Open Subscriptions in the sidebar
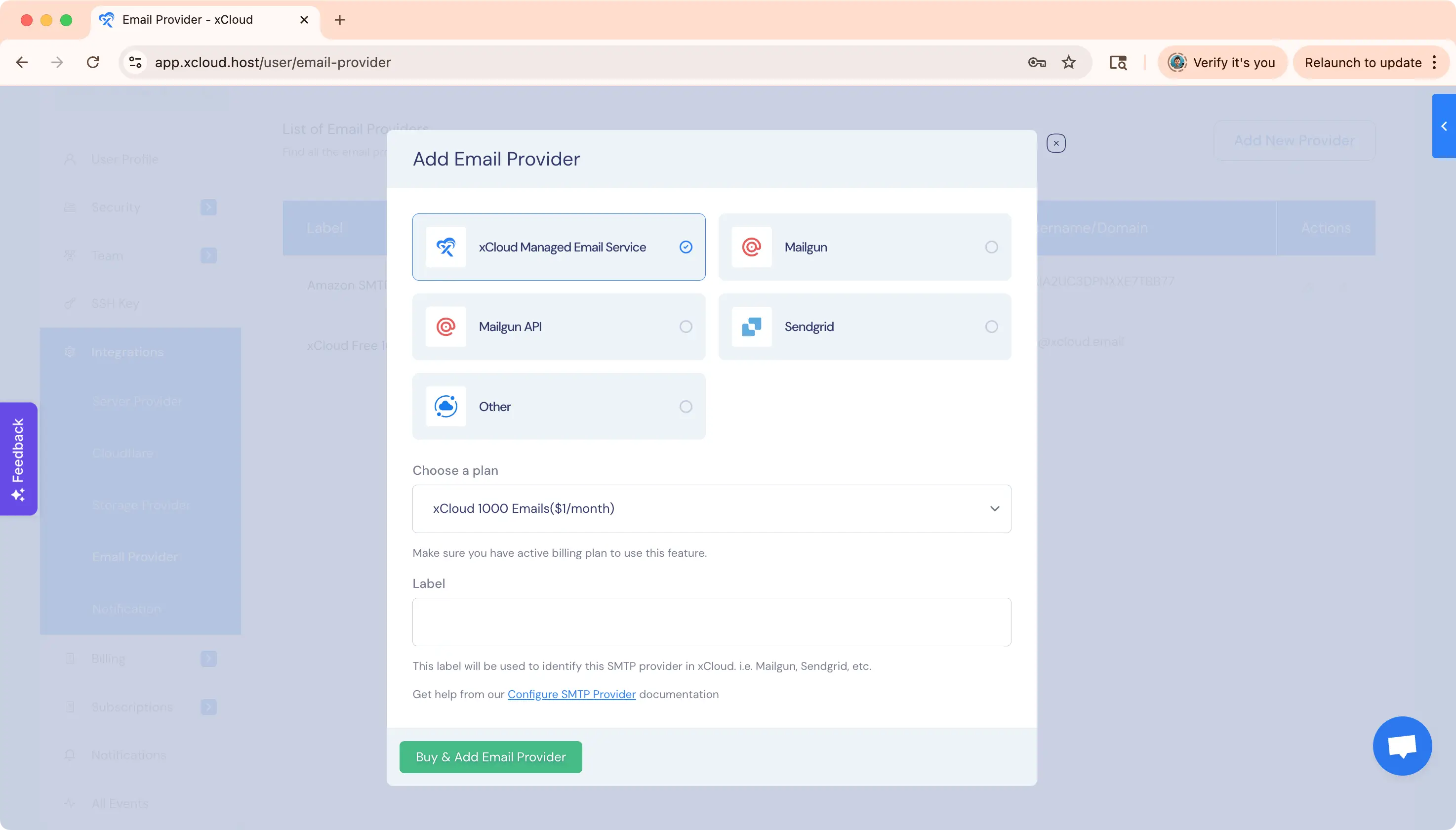The height and width of the screenshot is (830, 1456). click(132, 707)
